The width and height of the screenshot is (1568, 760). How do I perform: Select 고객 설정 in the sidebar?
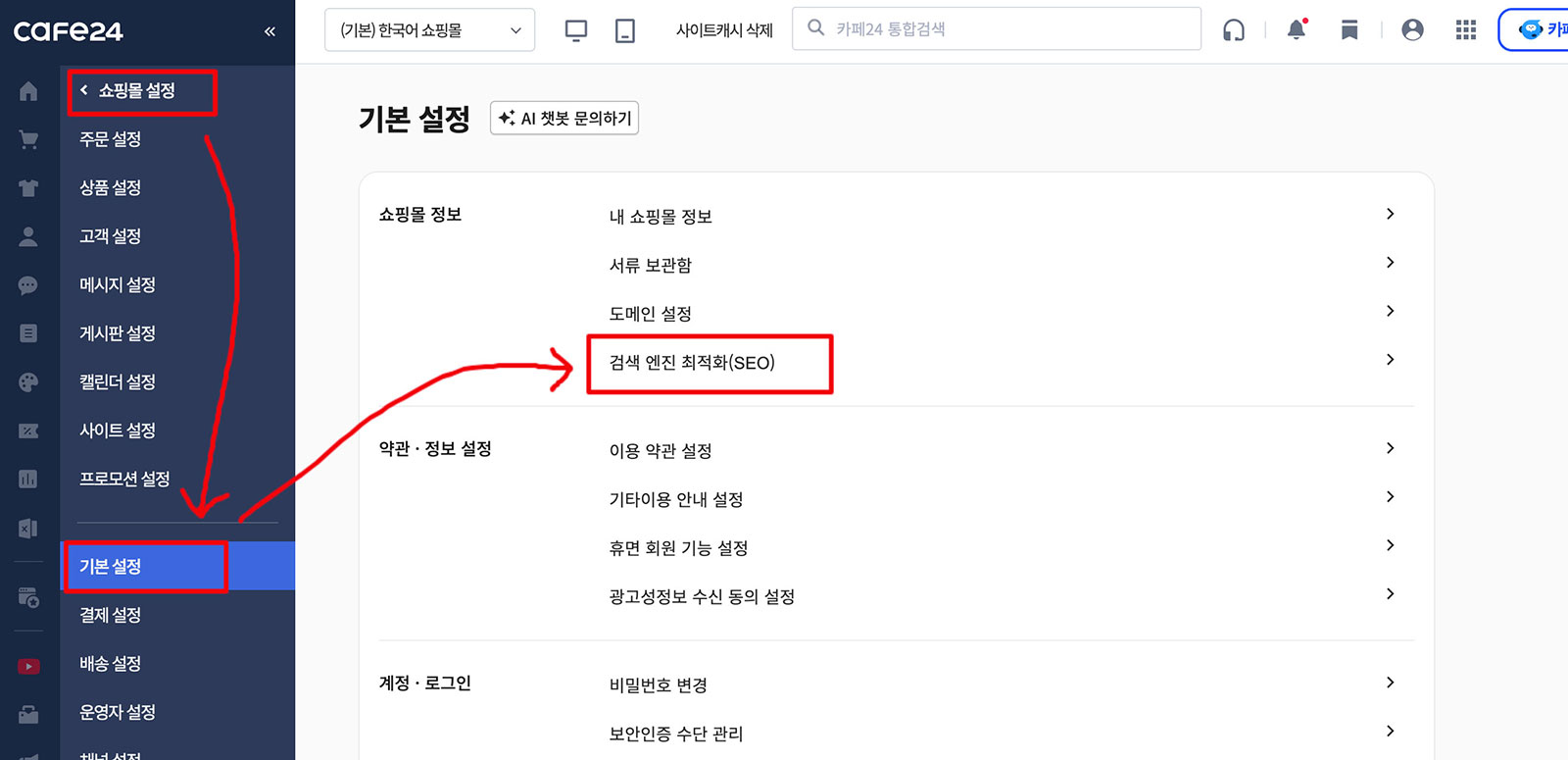click(x=110, y=236)
